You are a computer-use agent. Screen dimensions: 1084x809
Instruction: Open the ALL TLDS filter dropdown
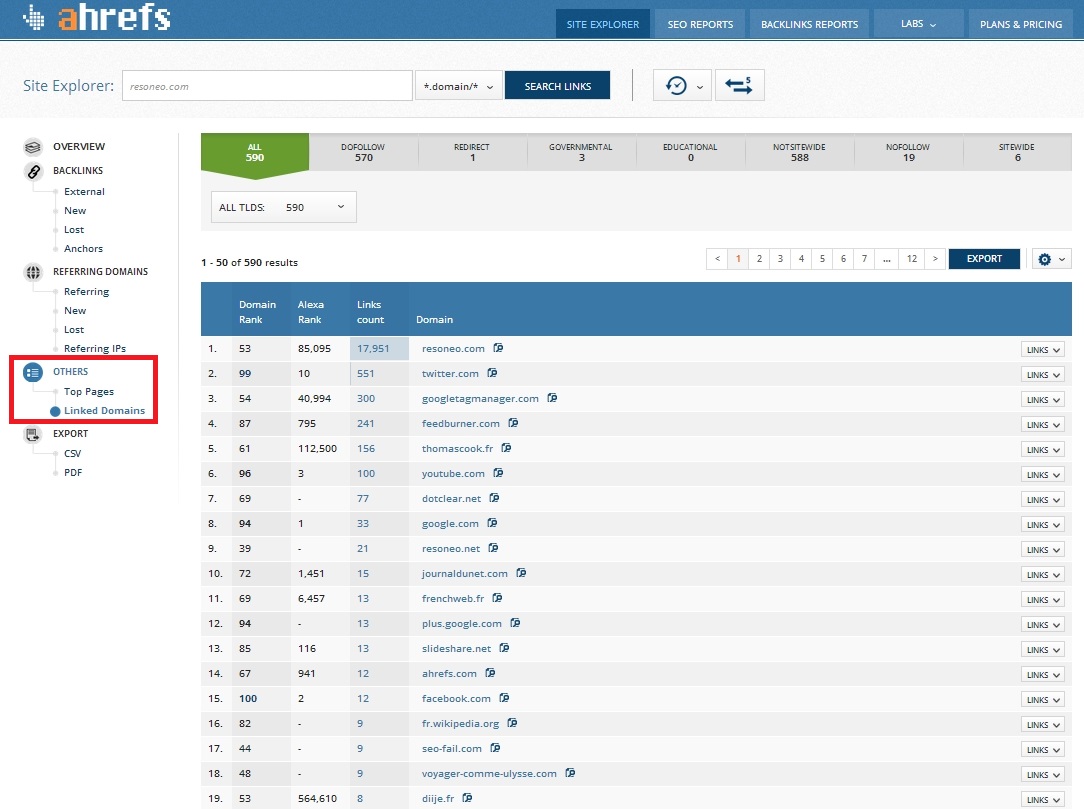[283, 207]
